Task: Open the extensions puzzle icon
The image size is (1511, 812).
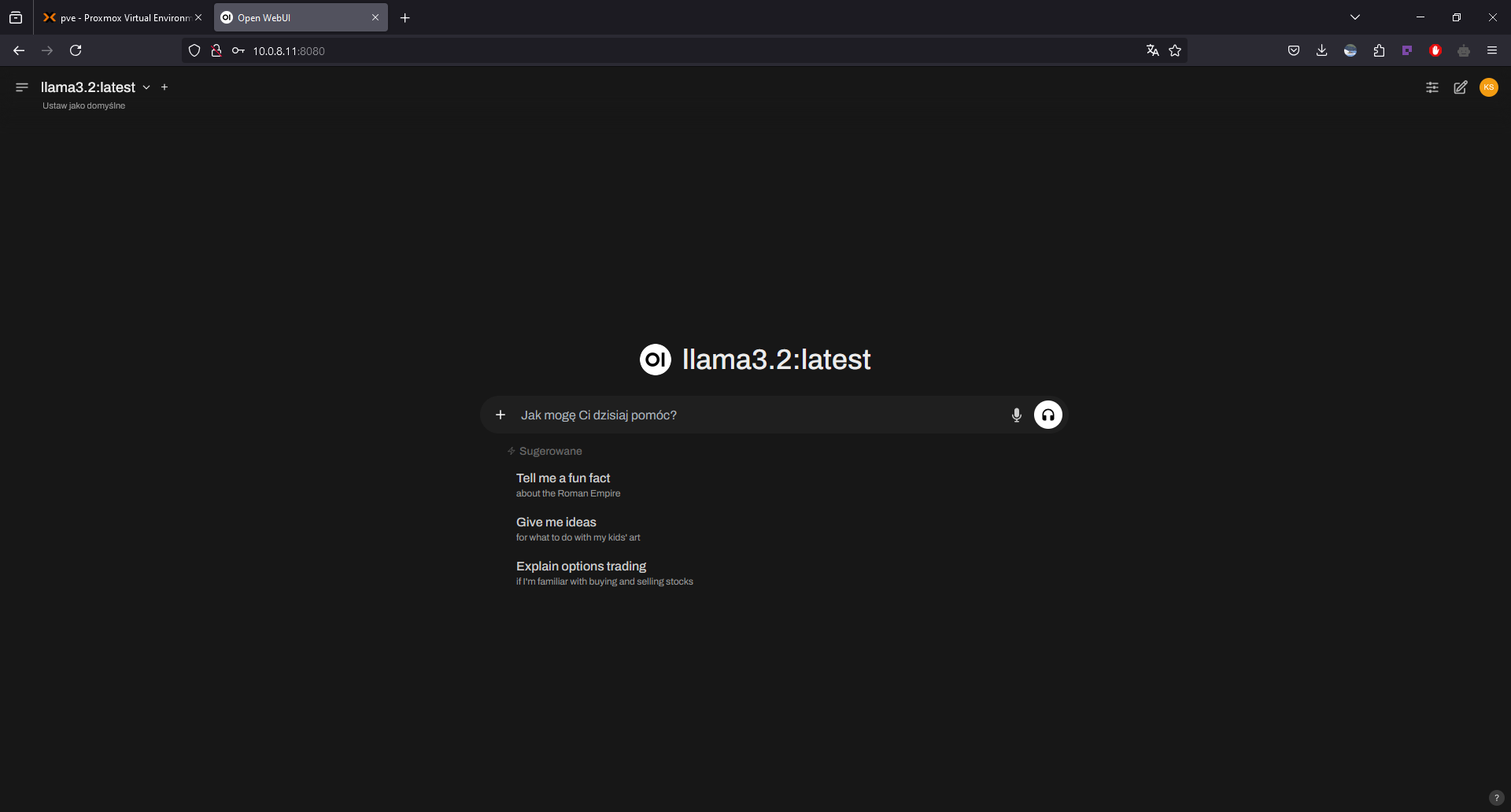Action: pos(1379,50)
